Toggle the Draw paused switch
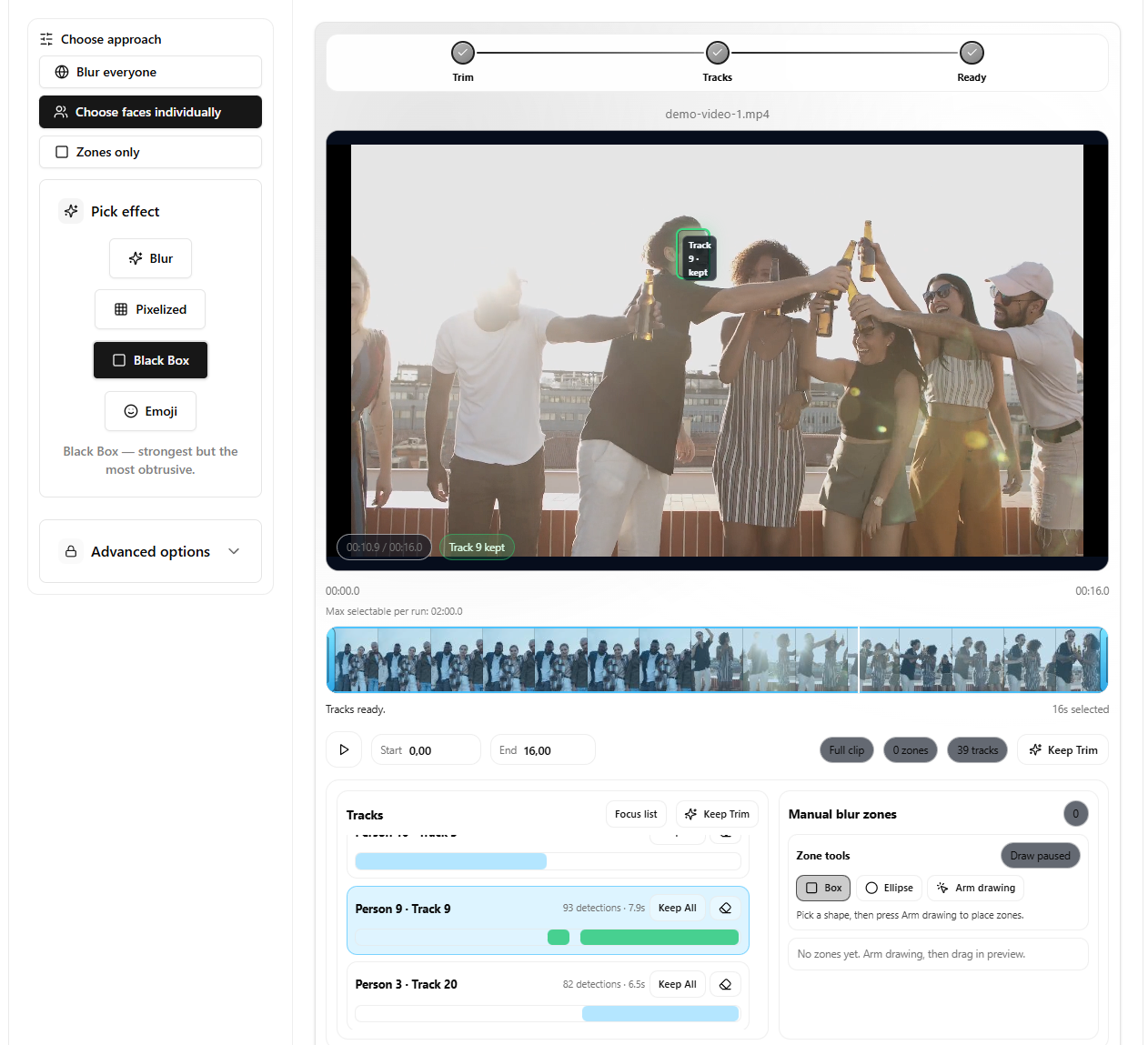 click(1040, 856)
